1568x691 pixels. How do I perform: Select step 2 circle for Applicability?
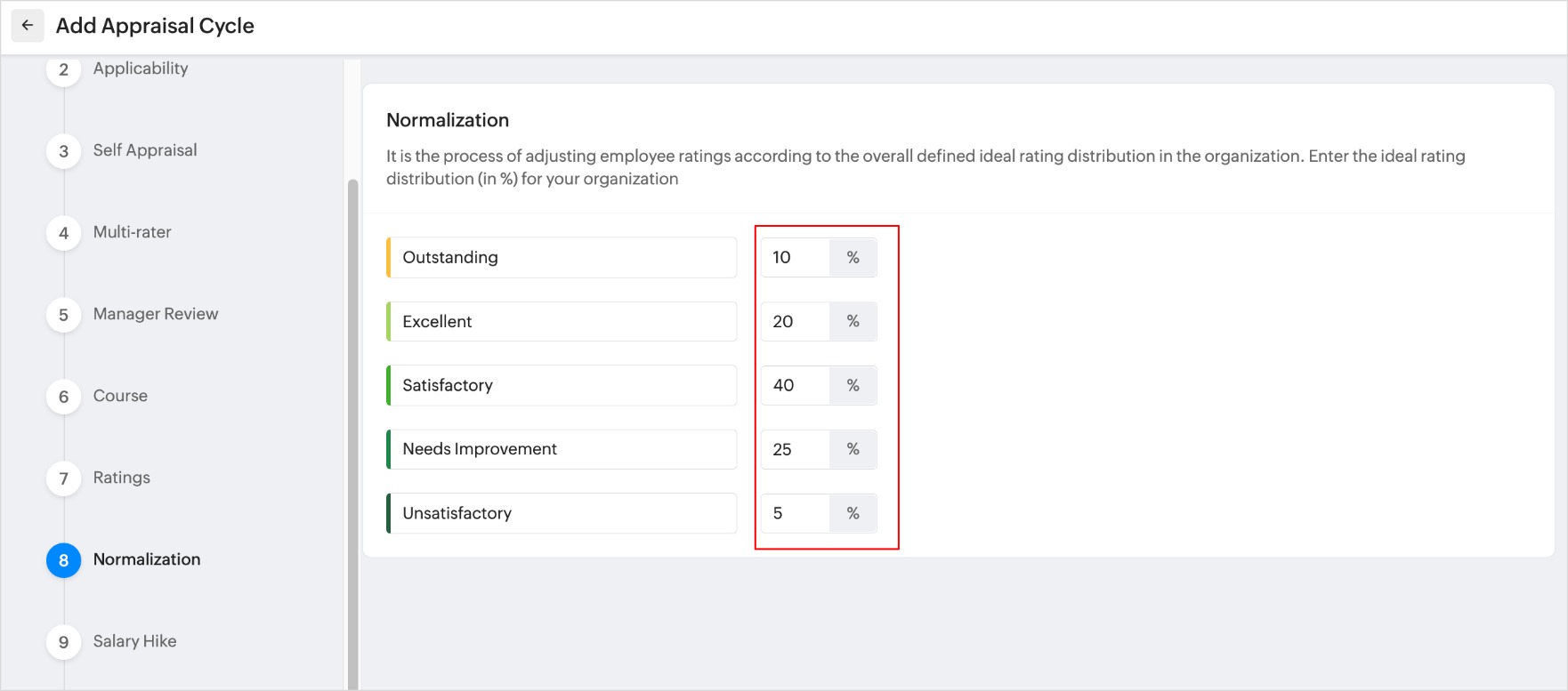(x=63, y=69)
